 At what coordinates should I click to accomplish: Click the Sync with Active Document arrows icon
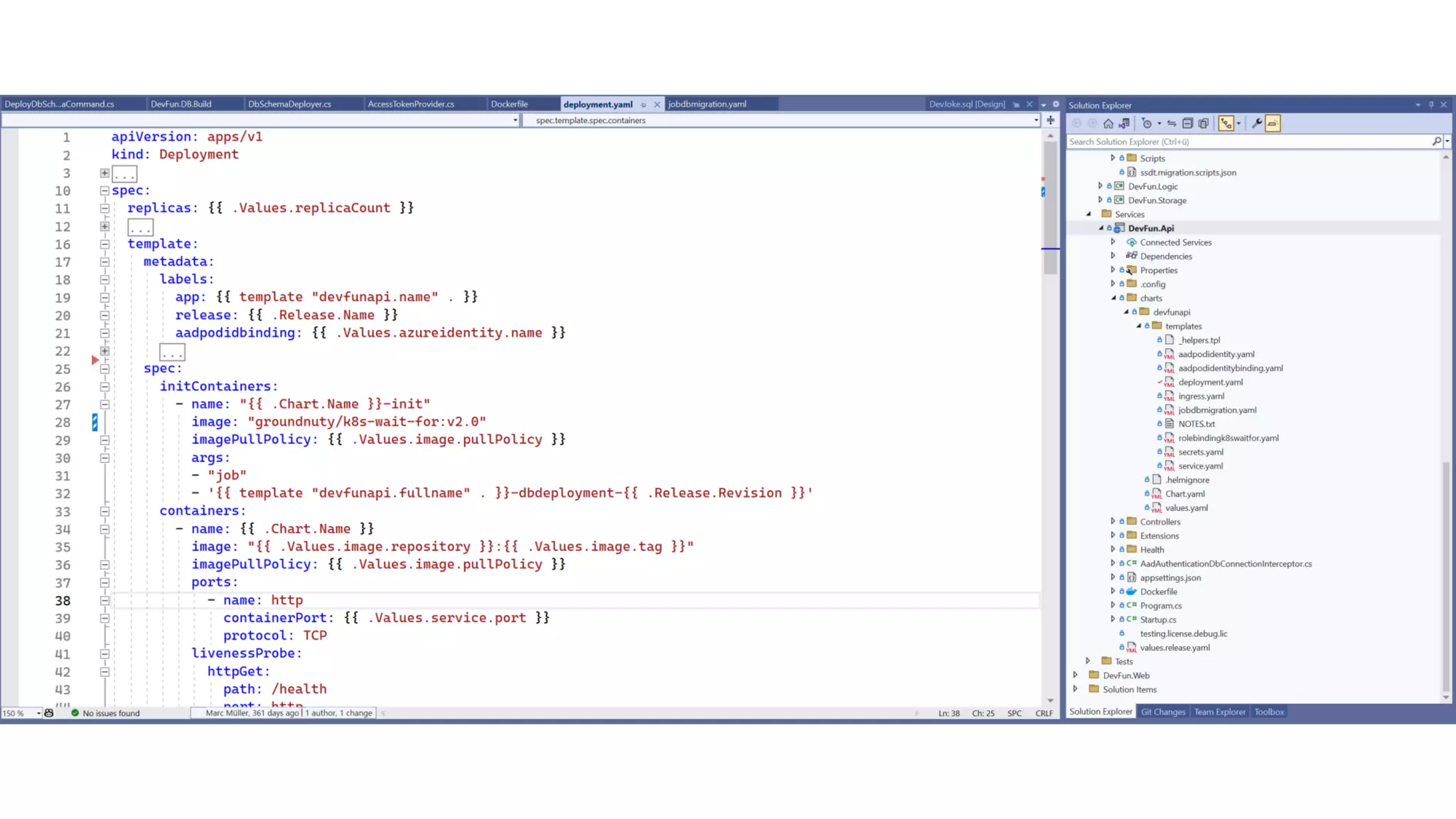click(x=1172, y=124)
